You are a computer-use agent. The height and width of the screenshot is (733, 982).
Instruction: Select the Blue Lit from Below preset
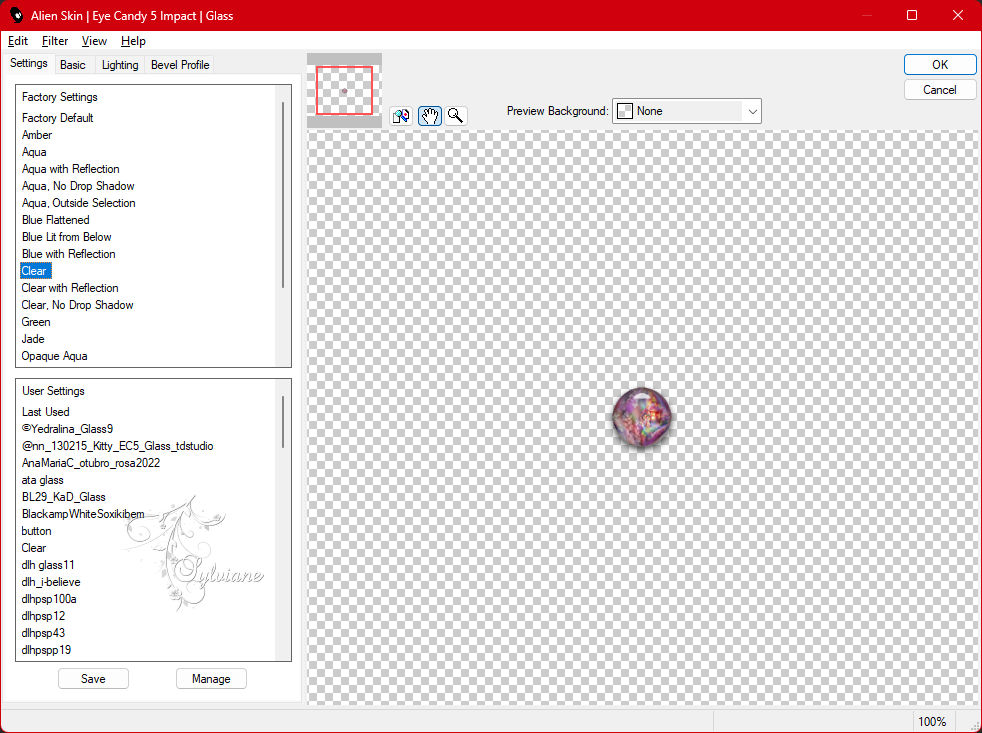(66, 237)
